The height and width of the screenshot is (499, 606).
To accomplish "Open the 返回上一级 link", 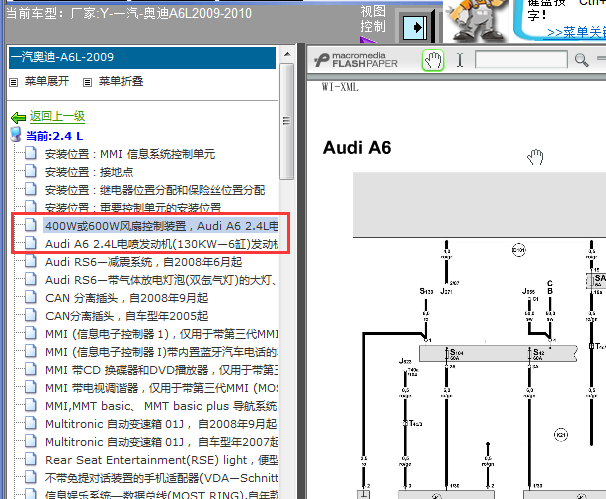I will pos(57,116).
